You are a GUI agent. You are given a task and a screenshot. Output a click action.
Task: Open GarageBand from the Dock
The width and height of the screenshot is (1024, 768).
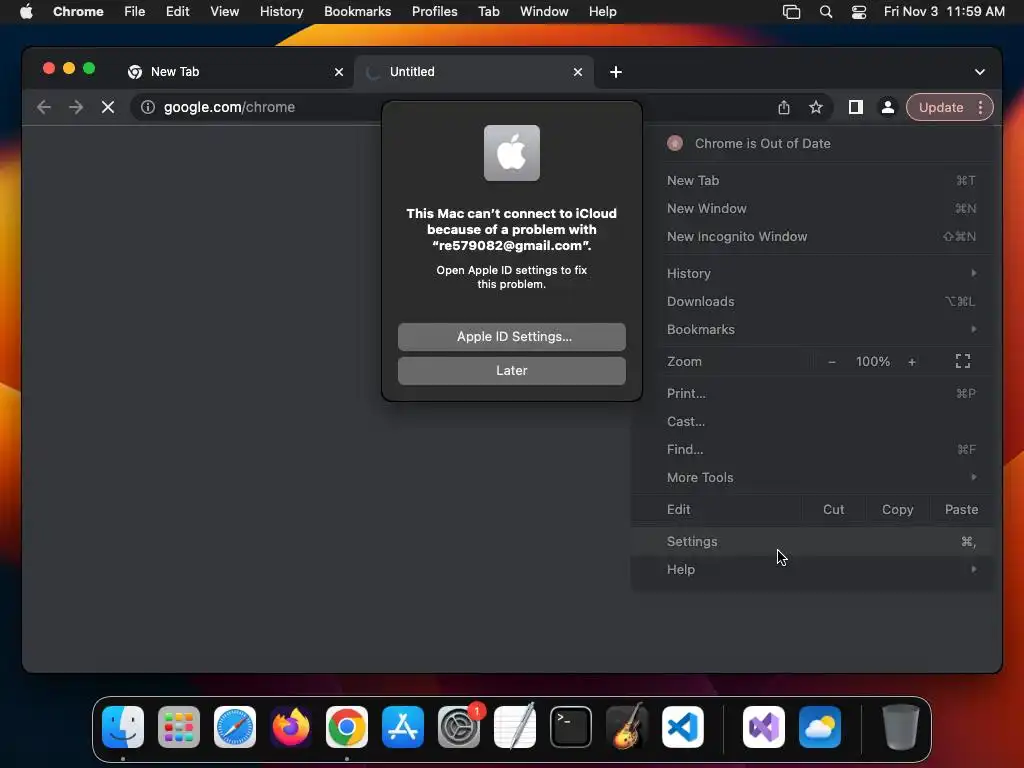[627, 727]
